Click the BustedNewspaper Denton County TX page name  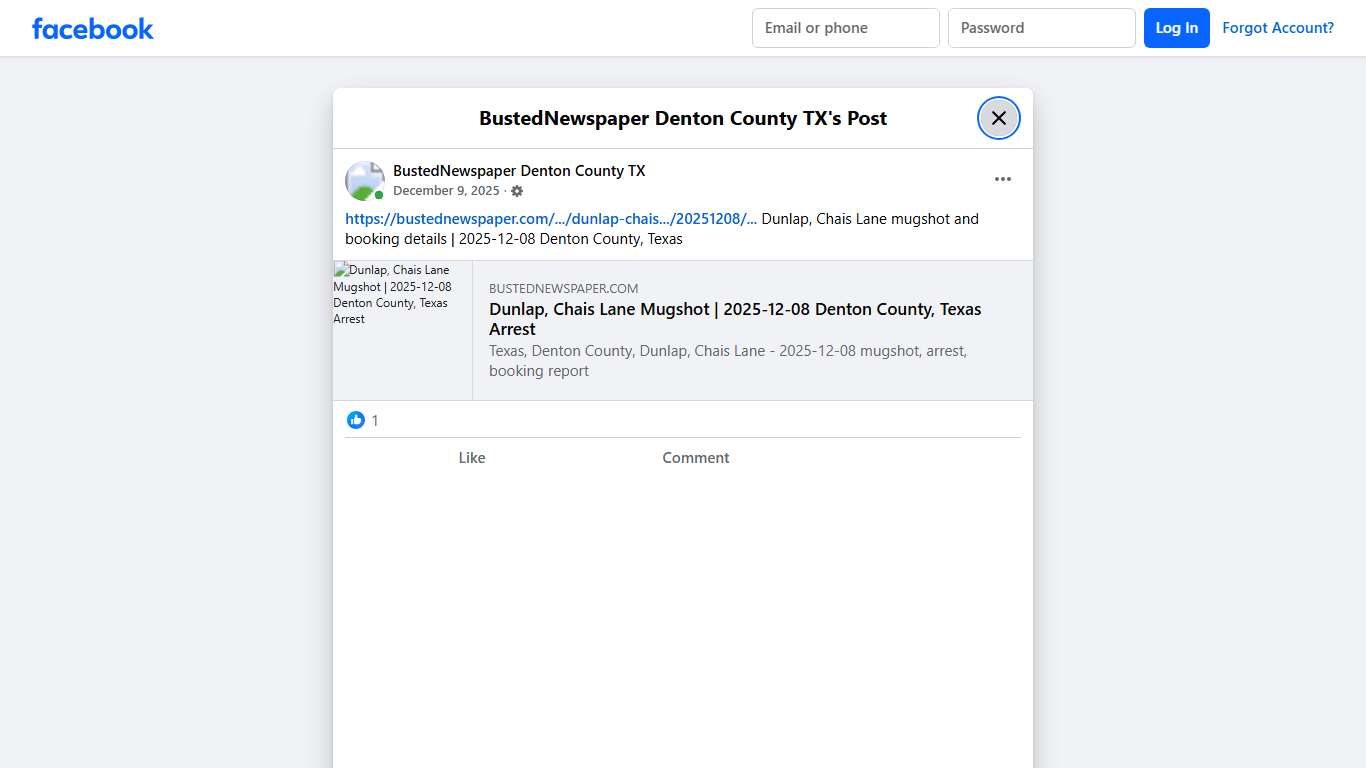pyautogui.click(x=518, y=170)
